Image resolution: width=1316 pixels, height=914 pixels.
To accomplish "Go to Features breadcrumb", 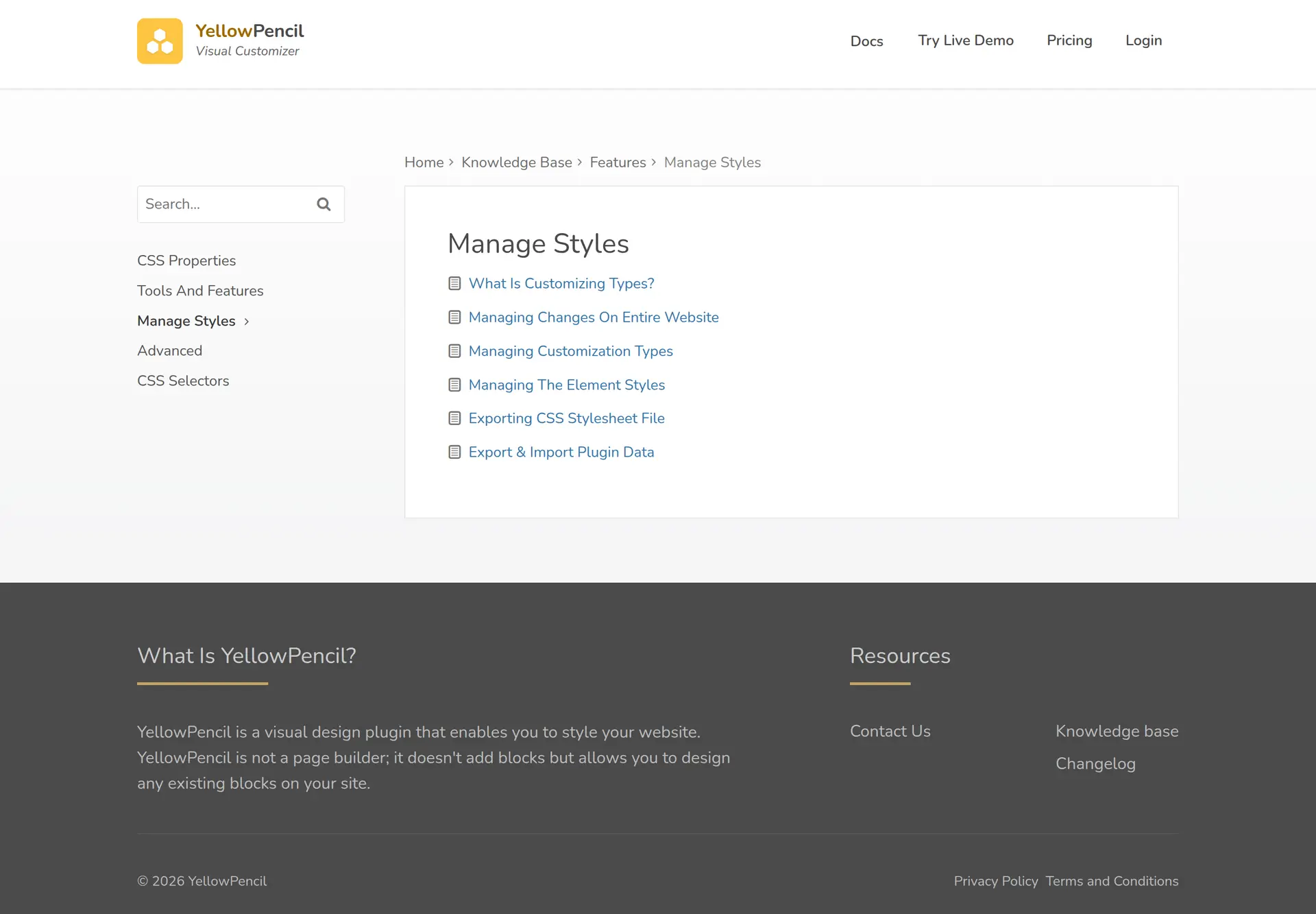I will 618,163.
